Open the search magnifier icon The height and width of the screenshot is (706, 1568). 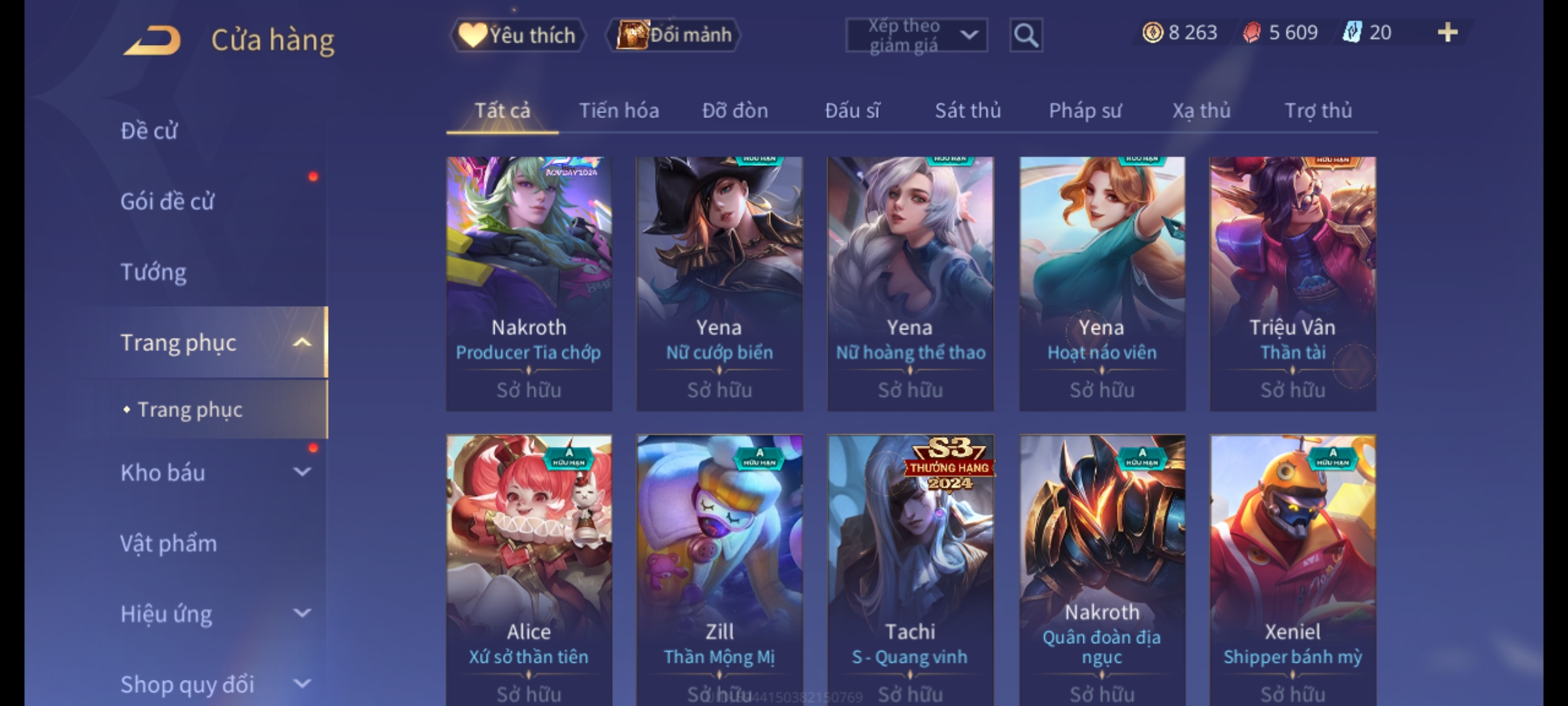[1026, 35]
